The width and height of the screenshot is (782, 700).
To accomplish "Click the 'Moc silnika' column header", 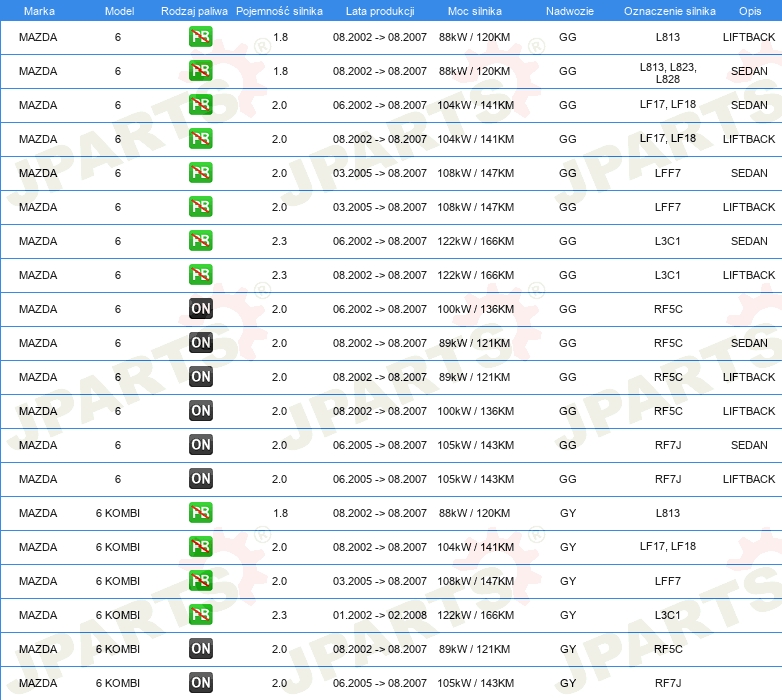I will click(x=475, y=10).
